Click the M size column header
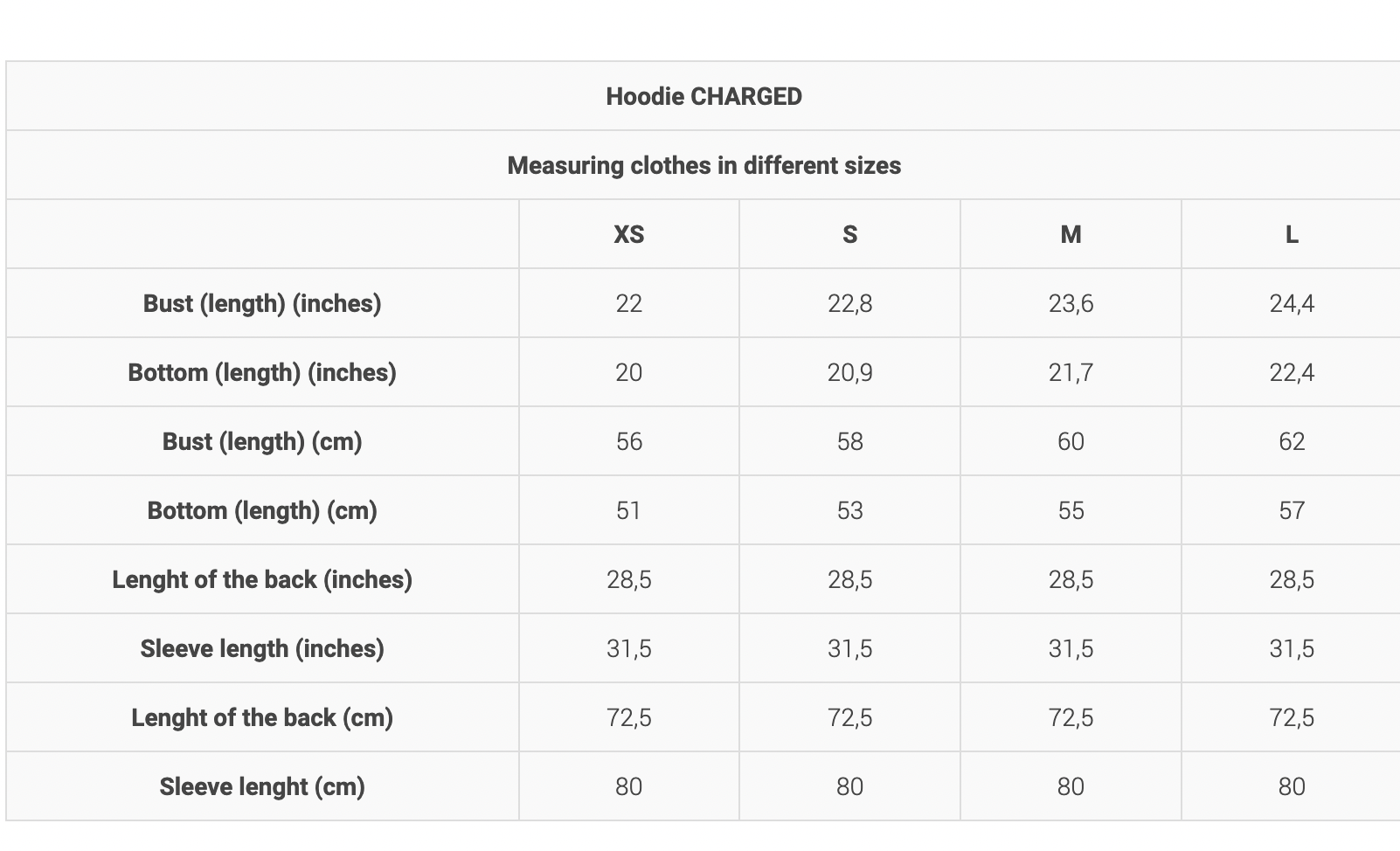1400x851 pixels. point(1071,234)
